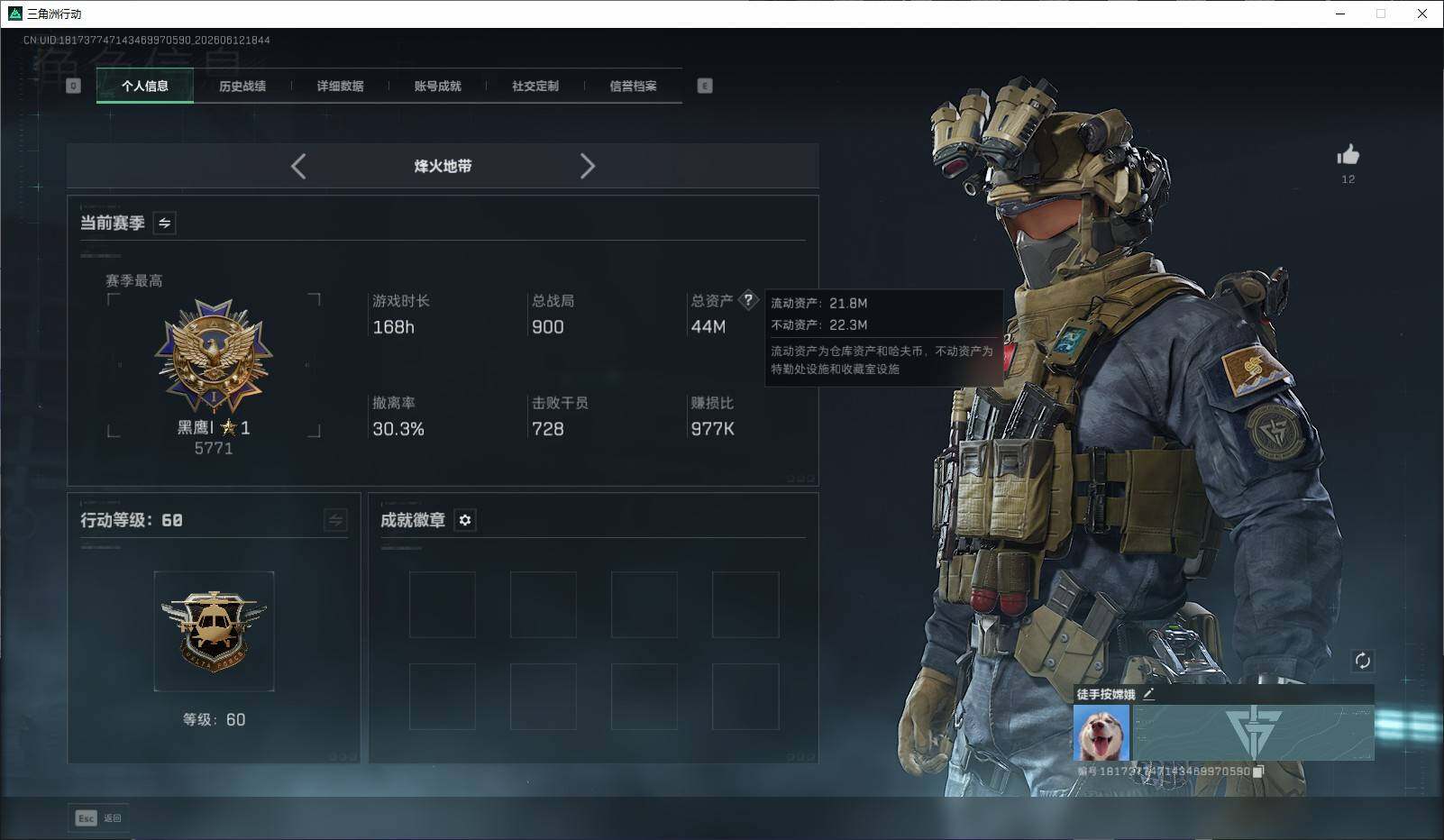
Task: Click the 168h playtime value
Action: [x=394, y=327]
